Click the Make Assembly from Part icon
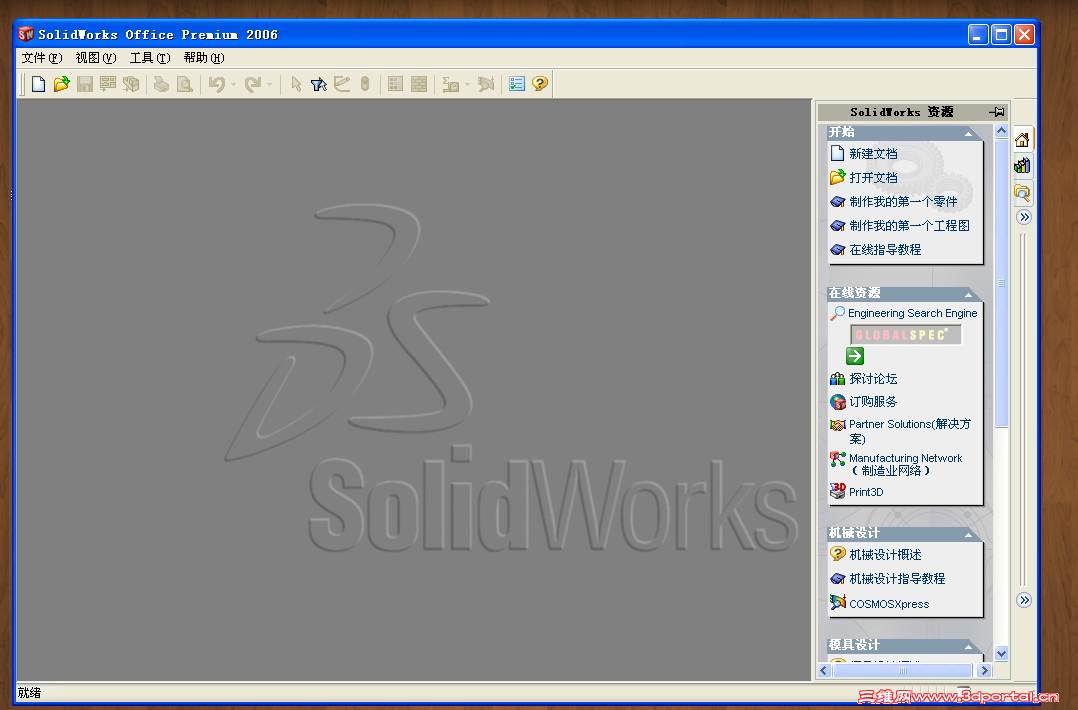The height and width of the screenshot is (710, 1078). 131,84
